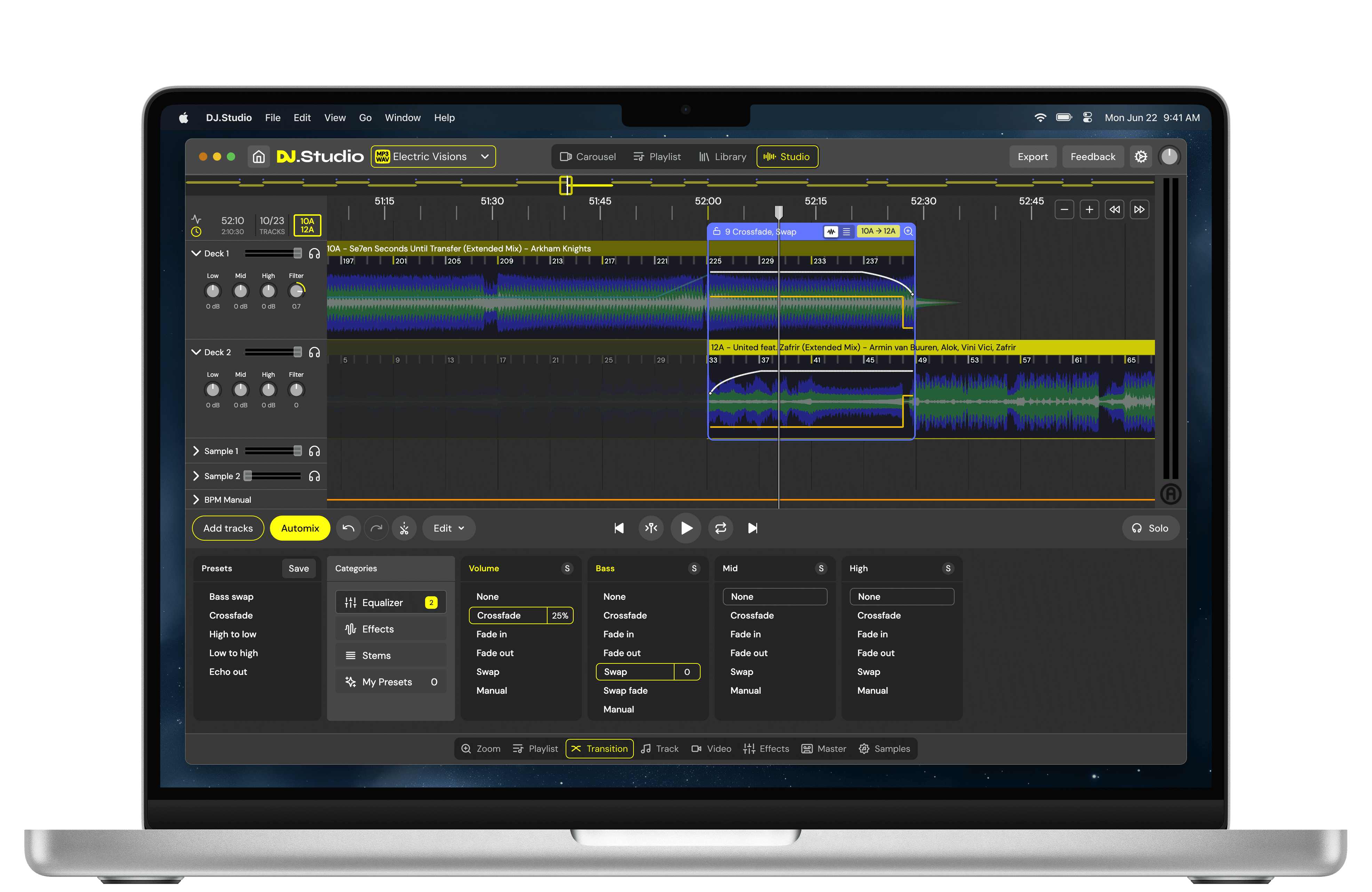The width and height of the screenshot is (1372, 892).
Task: Open the Effects bottom tab
Action: tap(766, 748)
